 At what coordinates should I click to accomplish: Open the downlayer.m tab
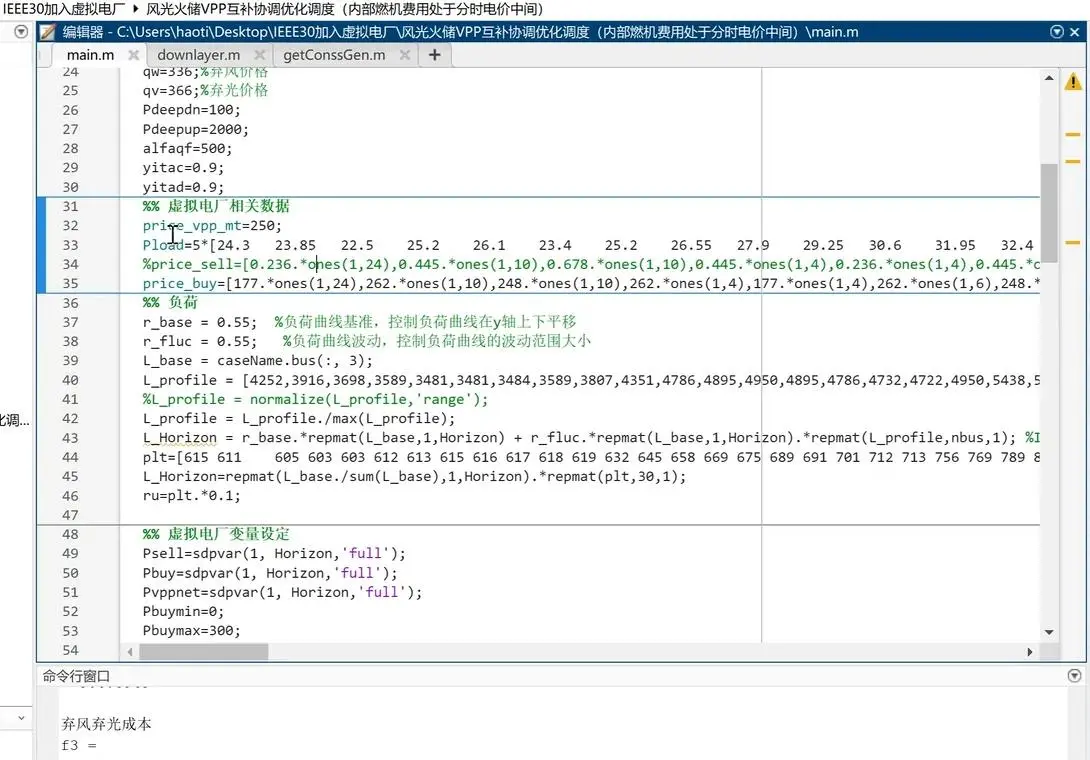point(199,55)
